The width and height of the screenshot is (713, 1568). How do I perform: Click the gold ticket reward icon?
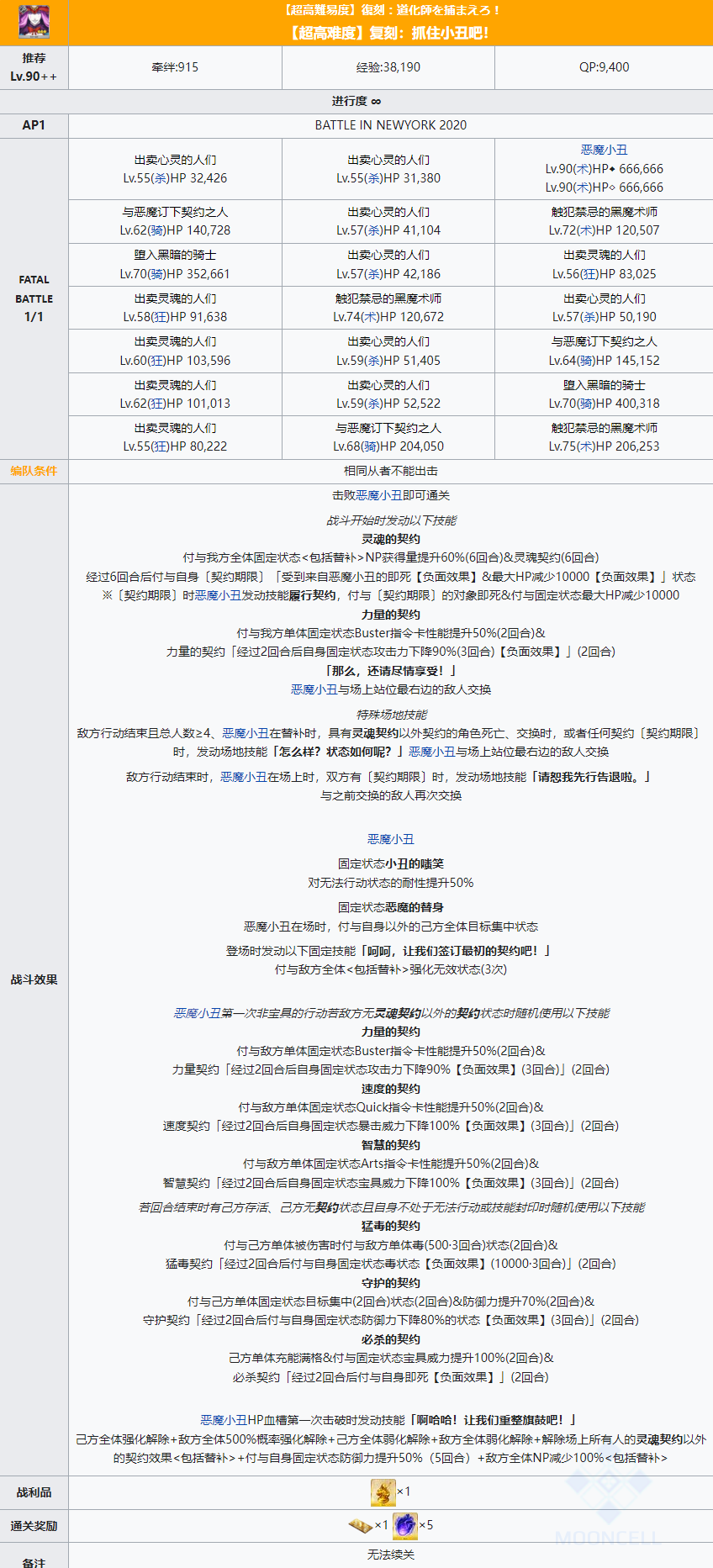coord(361,1525)
